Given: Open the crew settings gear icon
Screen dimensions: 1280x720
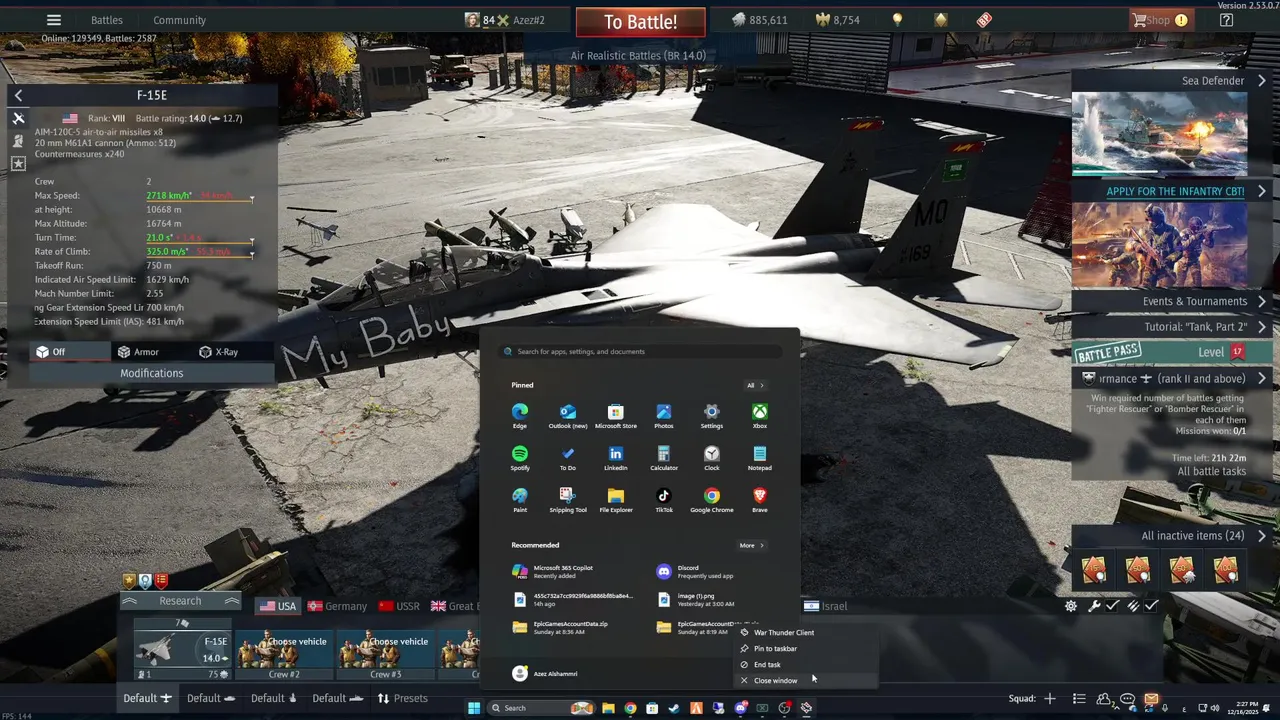Looking at the screenshot, I should click(1071, 606).
